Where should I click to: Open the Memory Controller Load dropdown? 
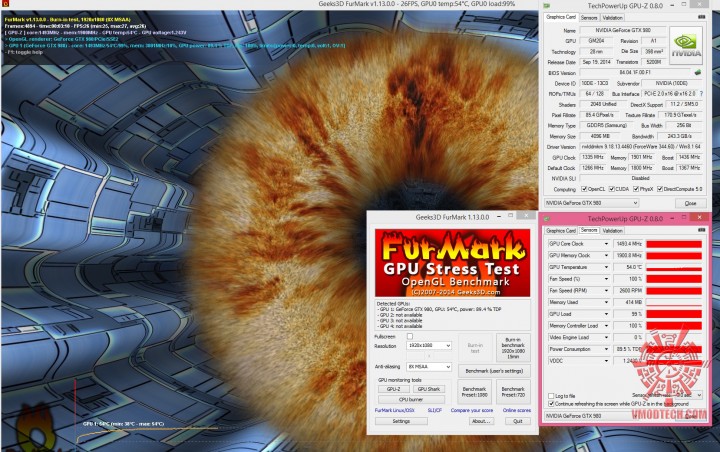[x=606, y=326]
